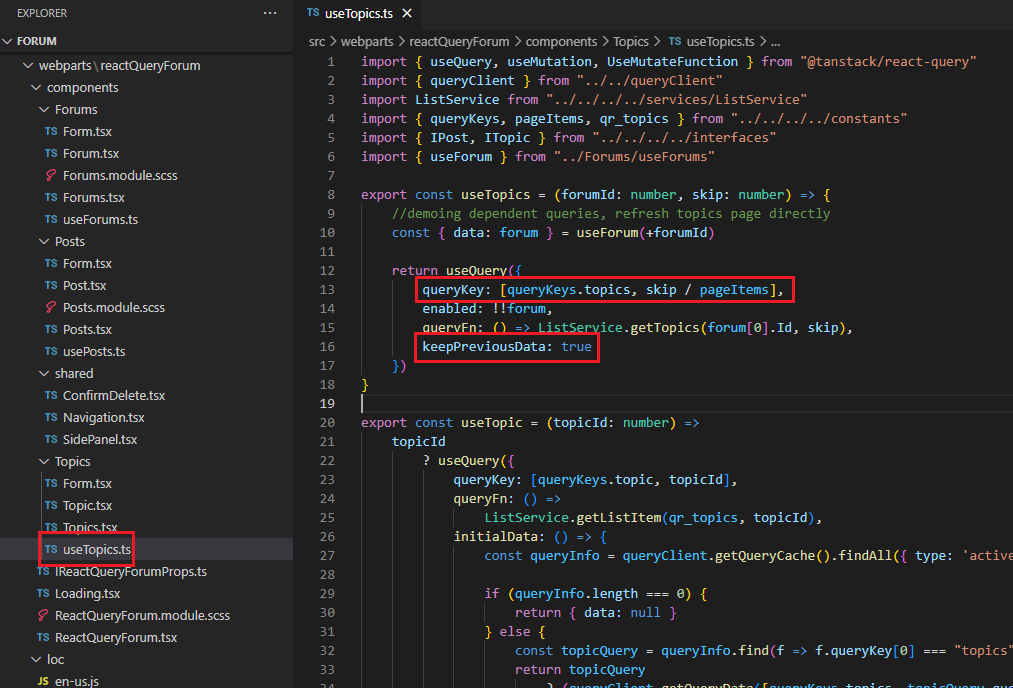
Task: Select the useTopics.ts editor tab
Action: (x=359, y=13)
